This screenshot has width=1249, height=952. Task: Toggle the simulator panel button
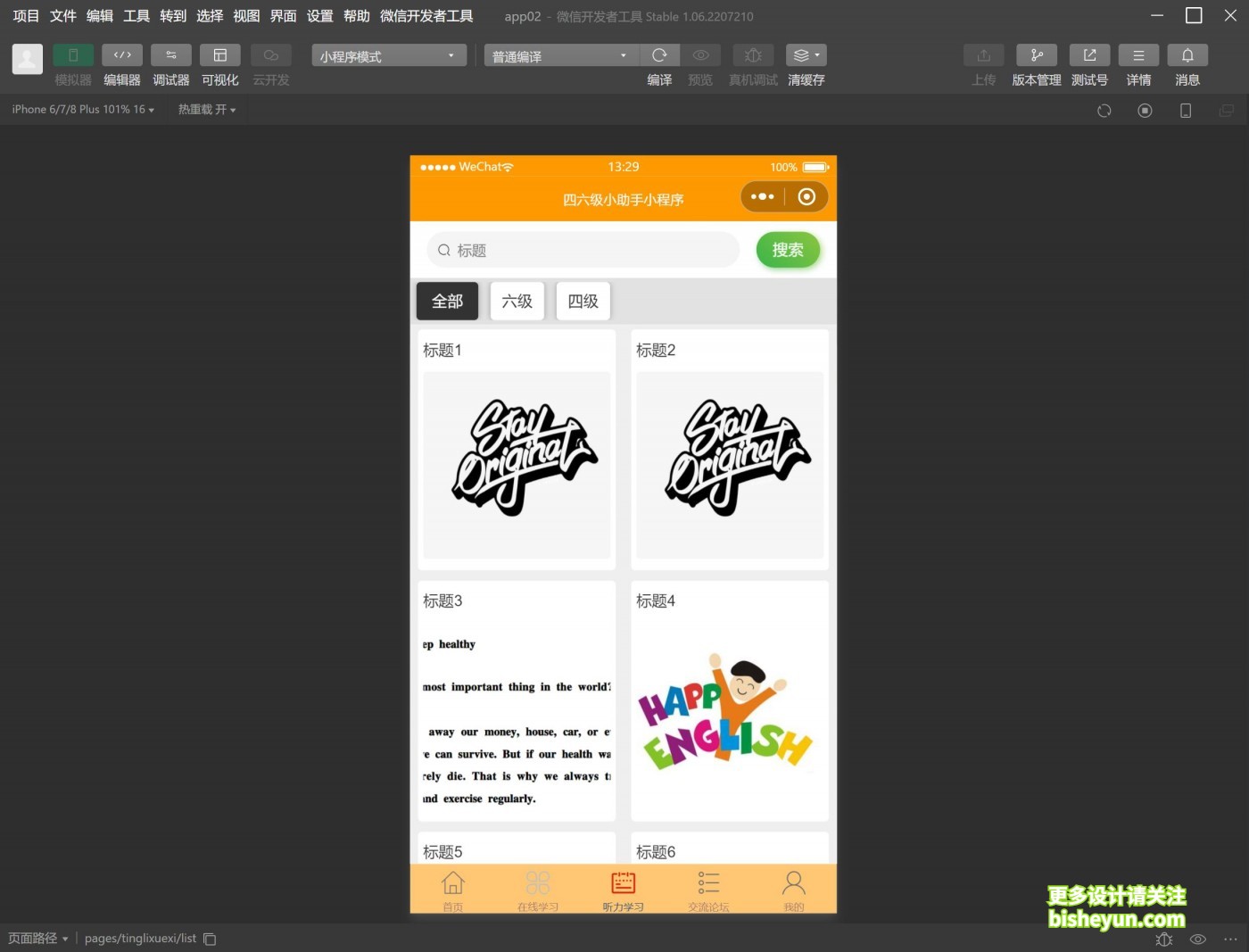coord(73,55)
